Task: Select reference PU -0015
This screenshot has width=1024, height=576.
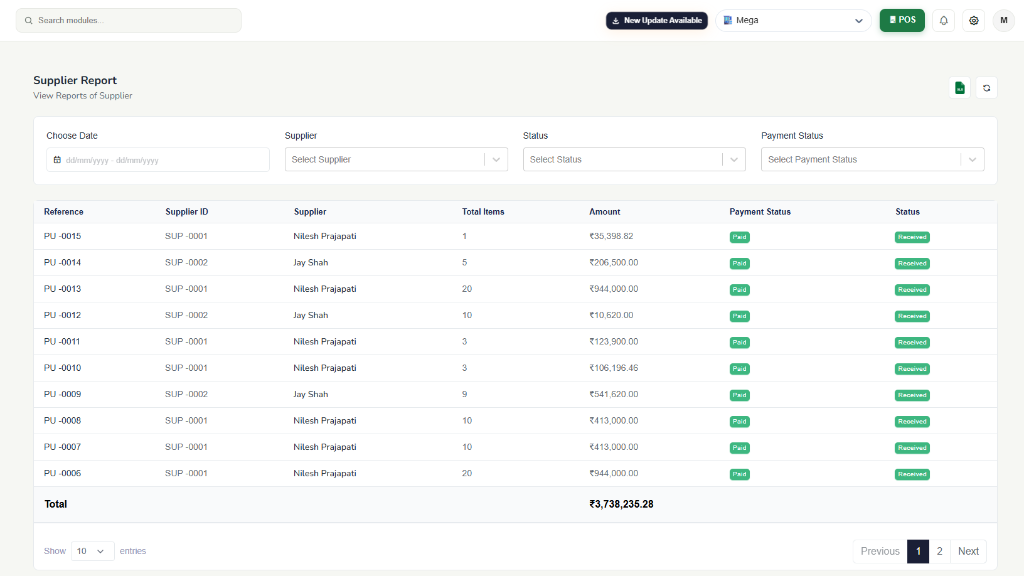Action: [62, 236]
